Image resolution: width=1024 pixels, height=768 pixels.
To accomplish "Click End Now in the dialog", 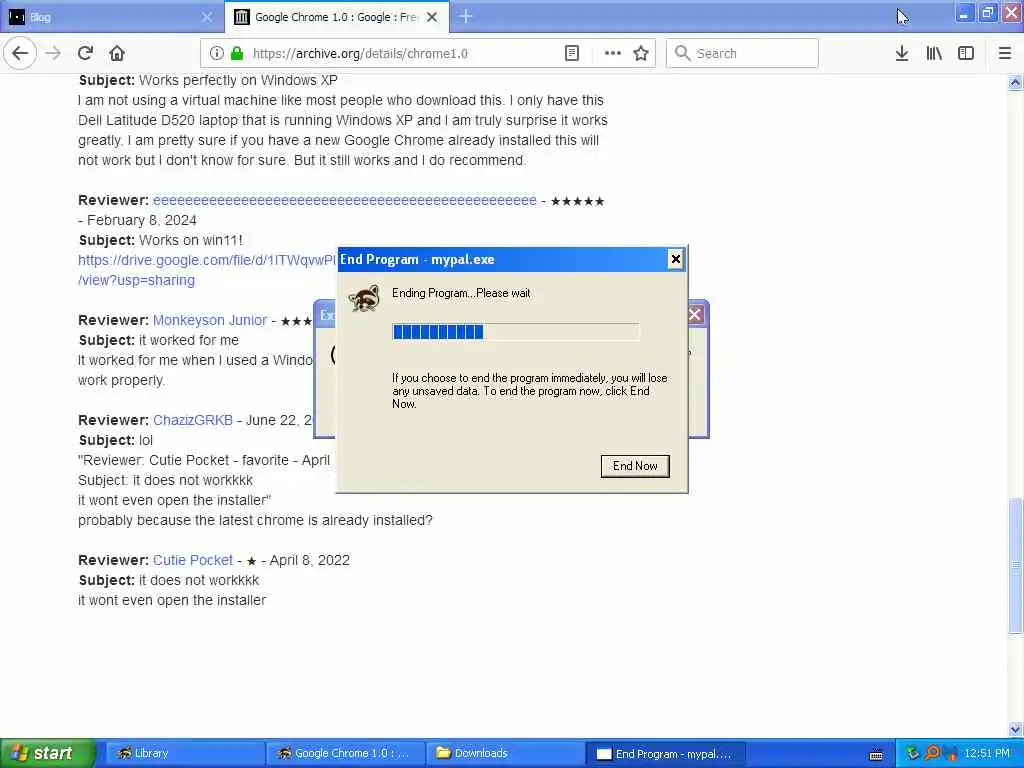I will pyautogui.click(x=635, y=466).
